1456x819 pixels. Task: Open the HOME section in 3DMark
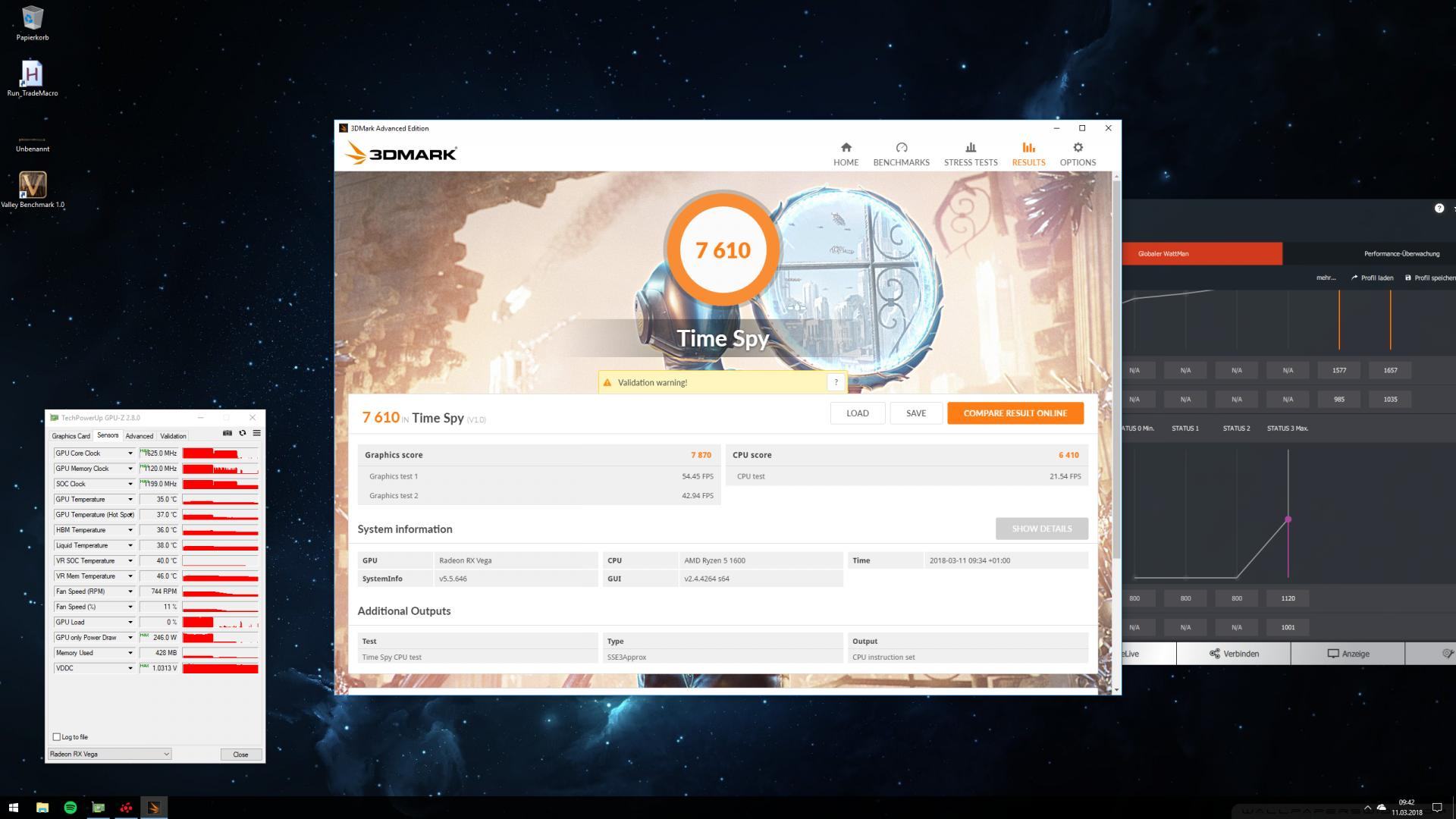click(846, 154)
